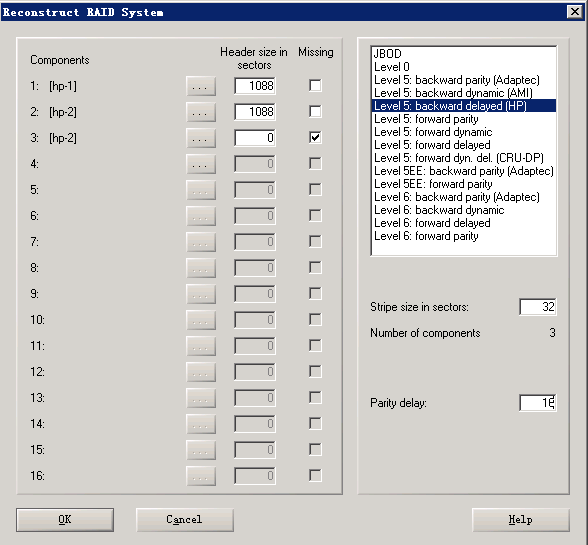The height and width of the screenshot is (545, 588).
Task: Choose Level 5: backward dynamic (AMI)
Action: point(464,93)
